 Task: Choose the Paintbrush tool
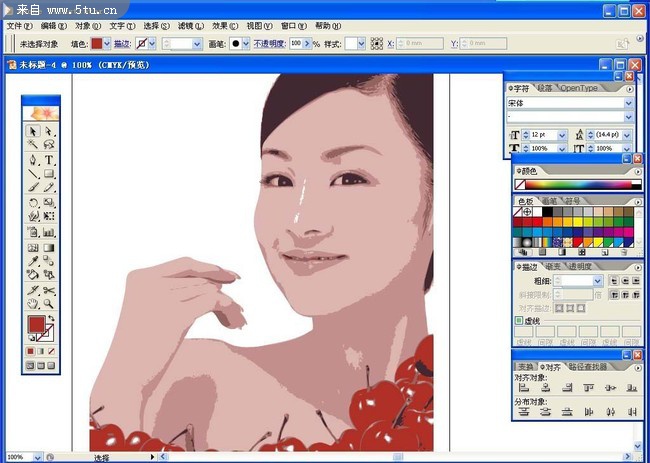click(33, 188)
